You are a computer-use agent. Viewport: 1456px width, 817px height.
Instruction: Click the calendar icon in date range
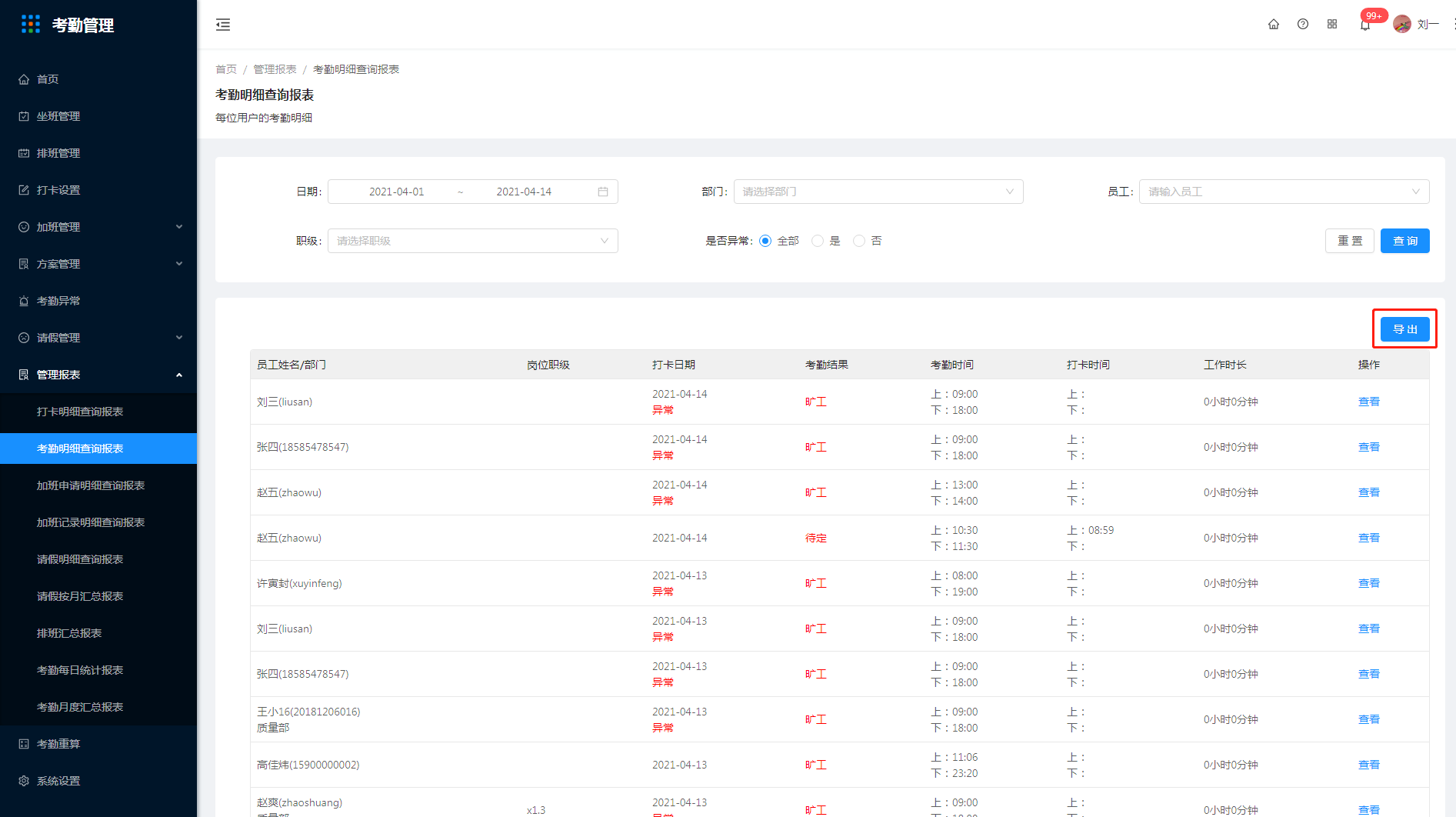click(603, 192)
